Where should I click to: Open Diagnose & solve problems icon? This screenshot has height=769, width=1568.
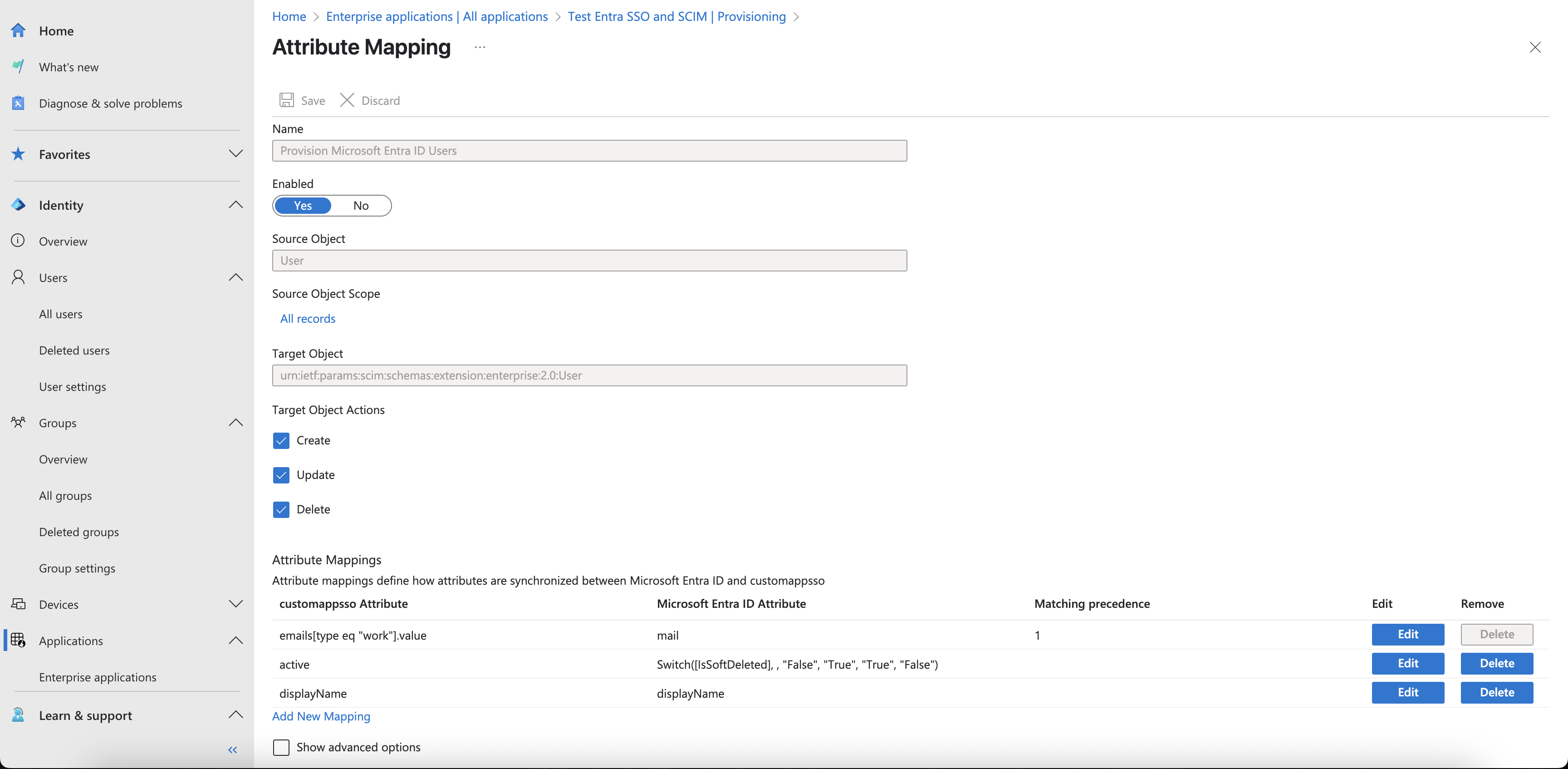pos(18,103)
